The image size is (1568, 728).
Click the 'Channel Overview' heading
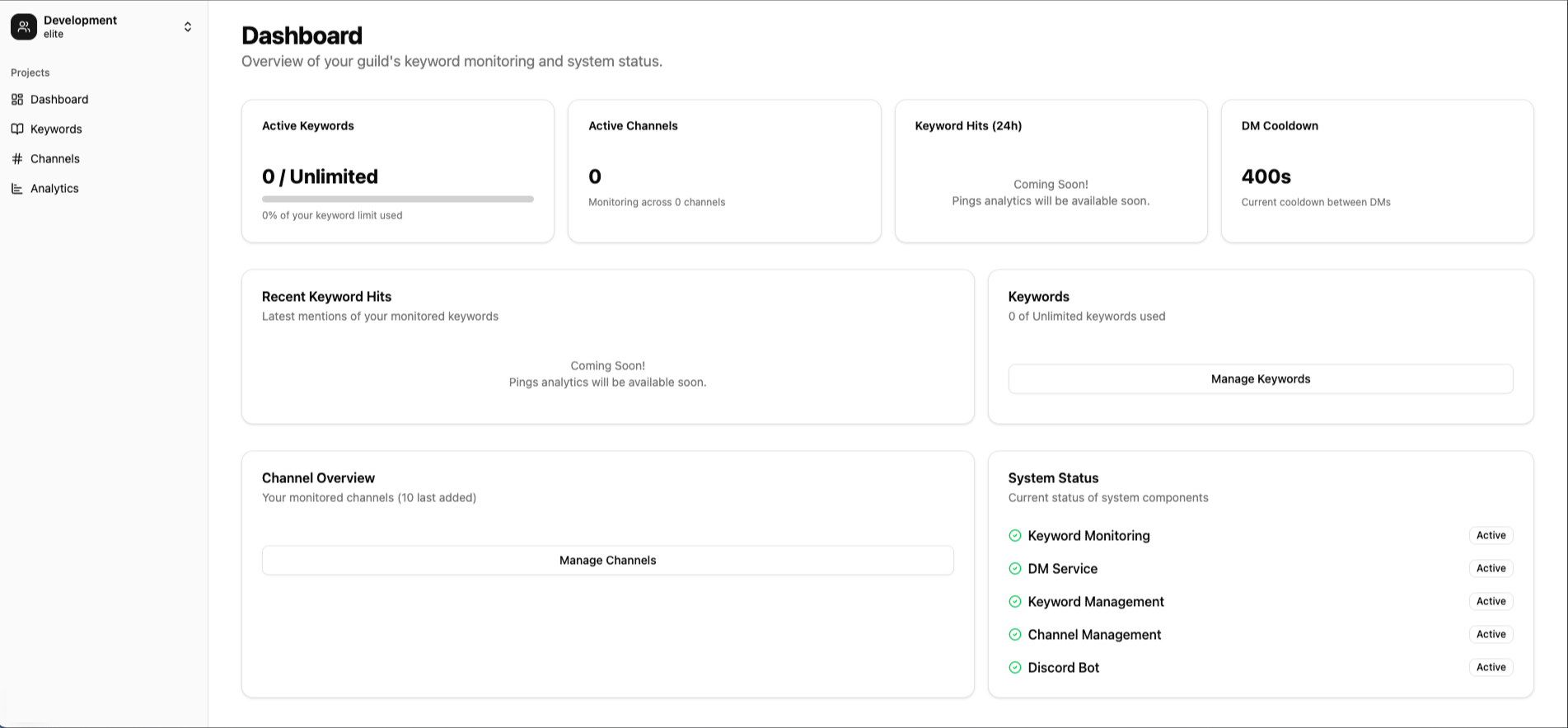(x=318, y=477)
